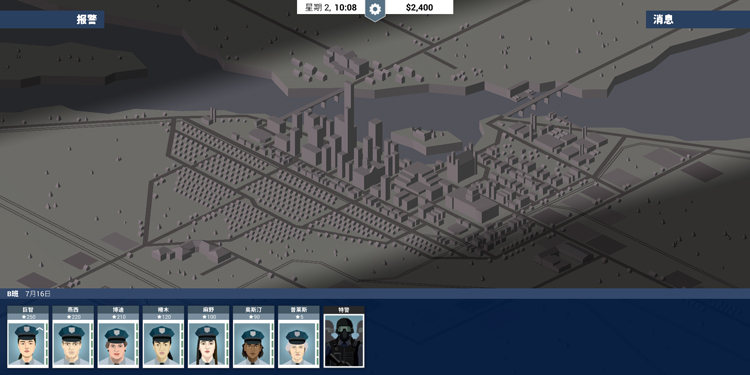Image resolution: width=750 pixels, height=375 pixels.
Task: Select the first officer card rated 250
Action: (28, 337)
